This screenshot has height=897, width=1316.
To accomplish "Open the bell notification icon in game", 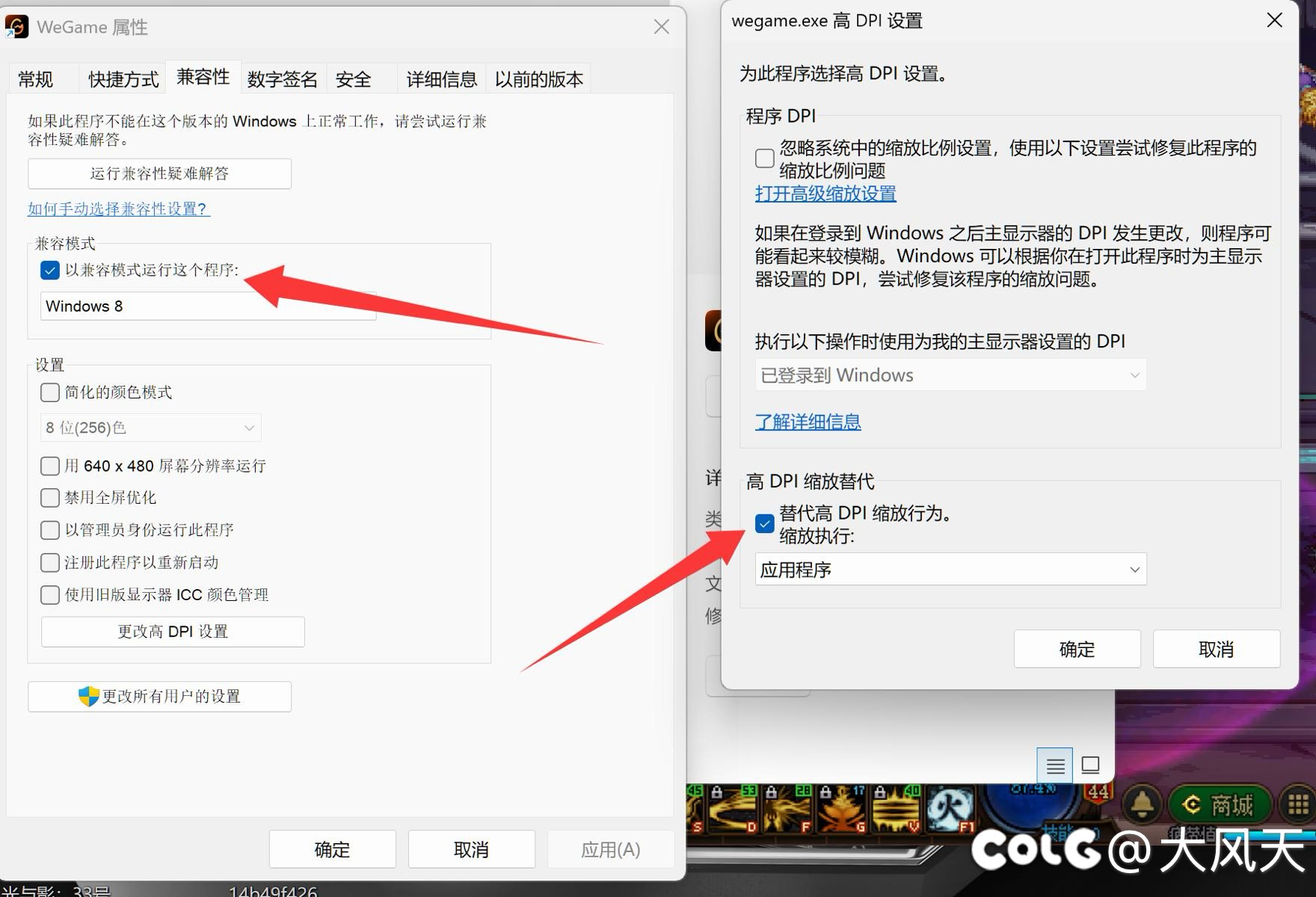I will click(x=1142, y=804).
